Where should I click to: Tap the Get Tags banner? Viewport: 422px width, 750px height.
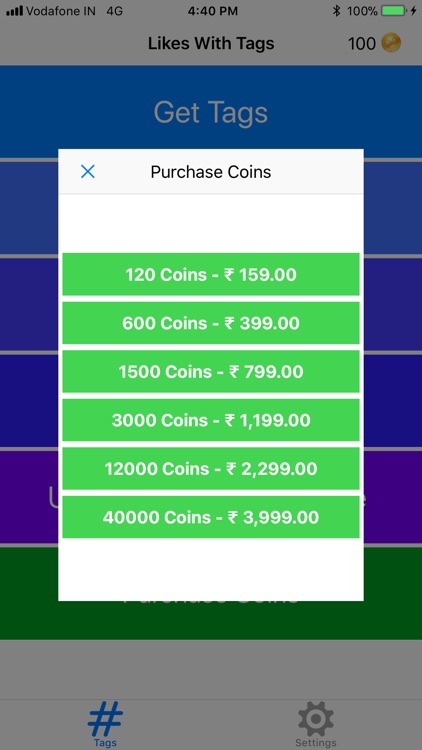[211, 111]
